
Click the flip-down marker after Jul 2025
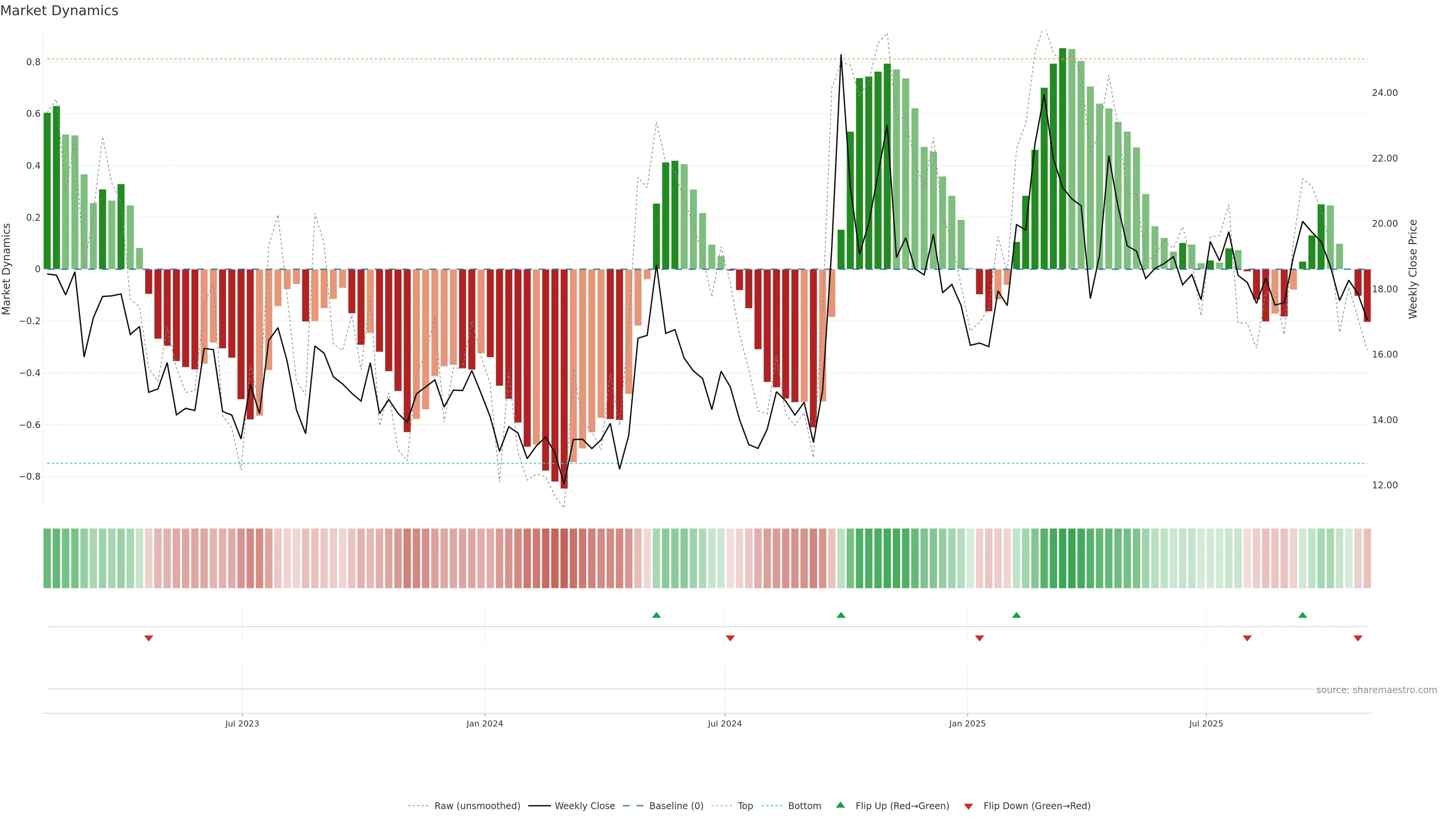click(1247, 638)
